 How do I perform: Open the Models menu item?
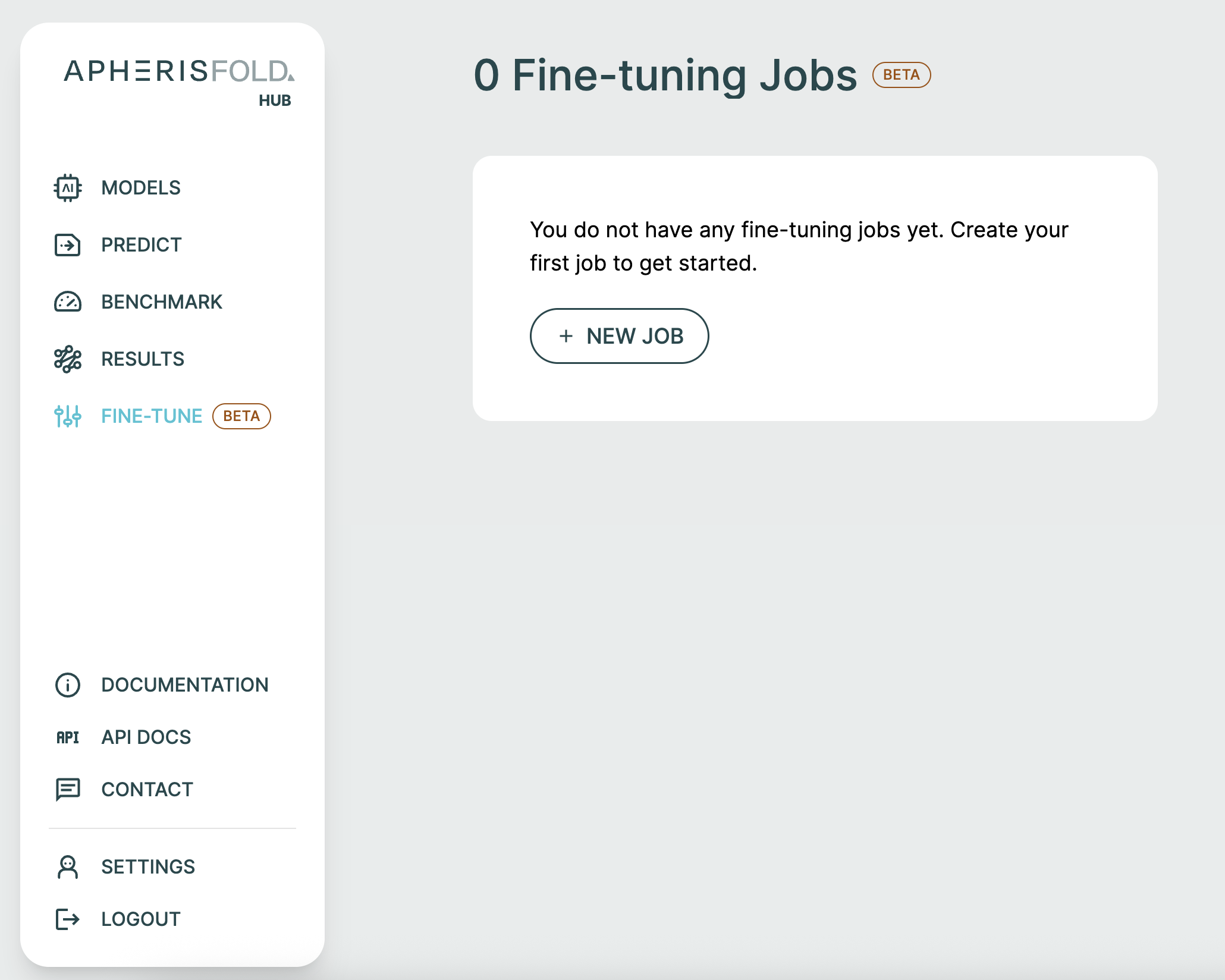141,188
